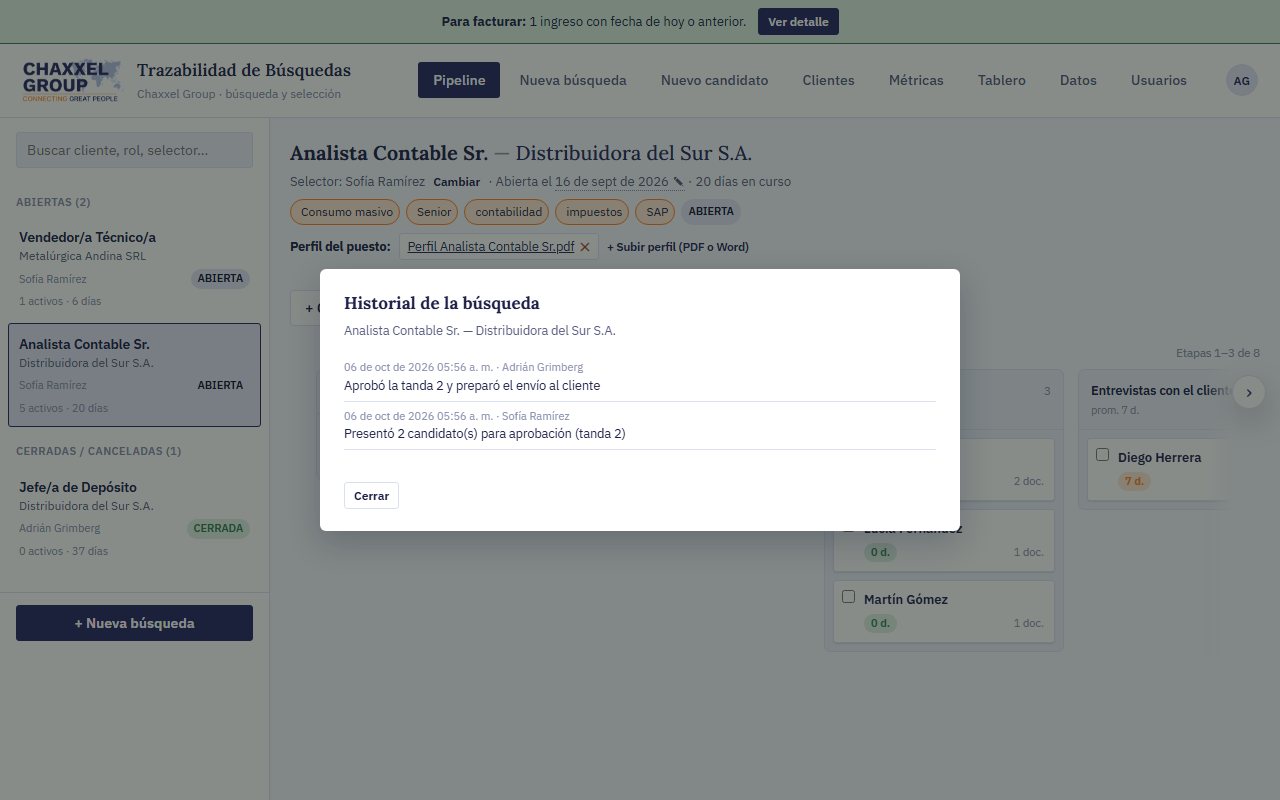This screenshot has width=1280, height=800.
Task: Select the Vendedor/a Técnico/a search card
Action: (x=134, y=268)
